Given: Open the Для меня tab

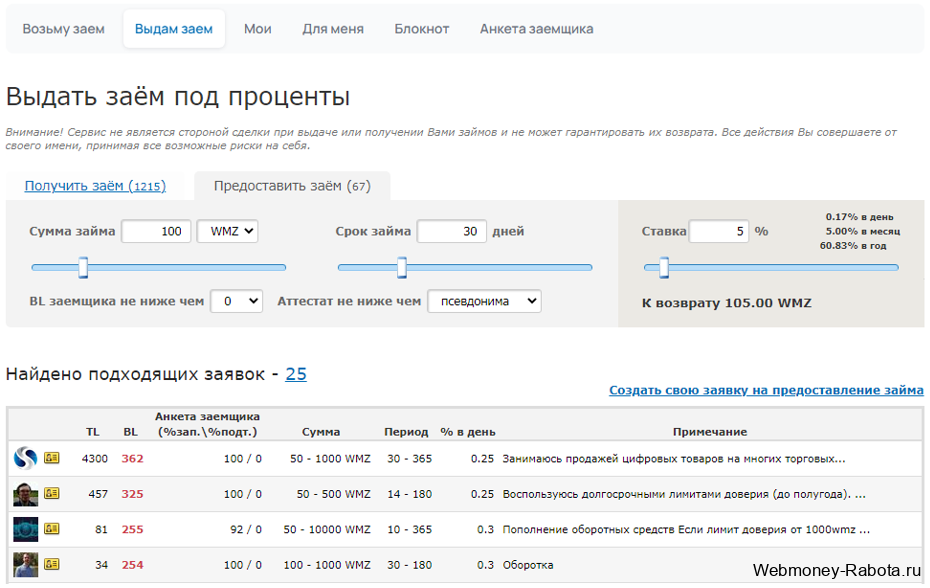Looking at the screenshot, I should click(x=333, y=28).
